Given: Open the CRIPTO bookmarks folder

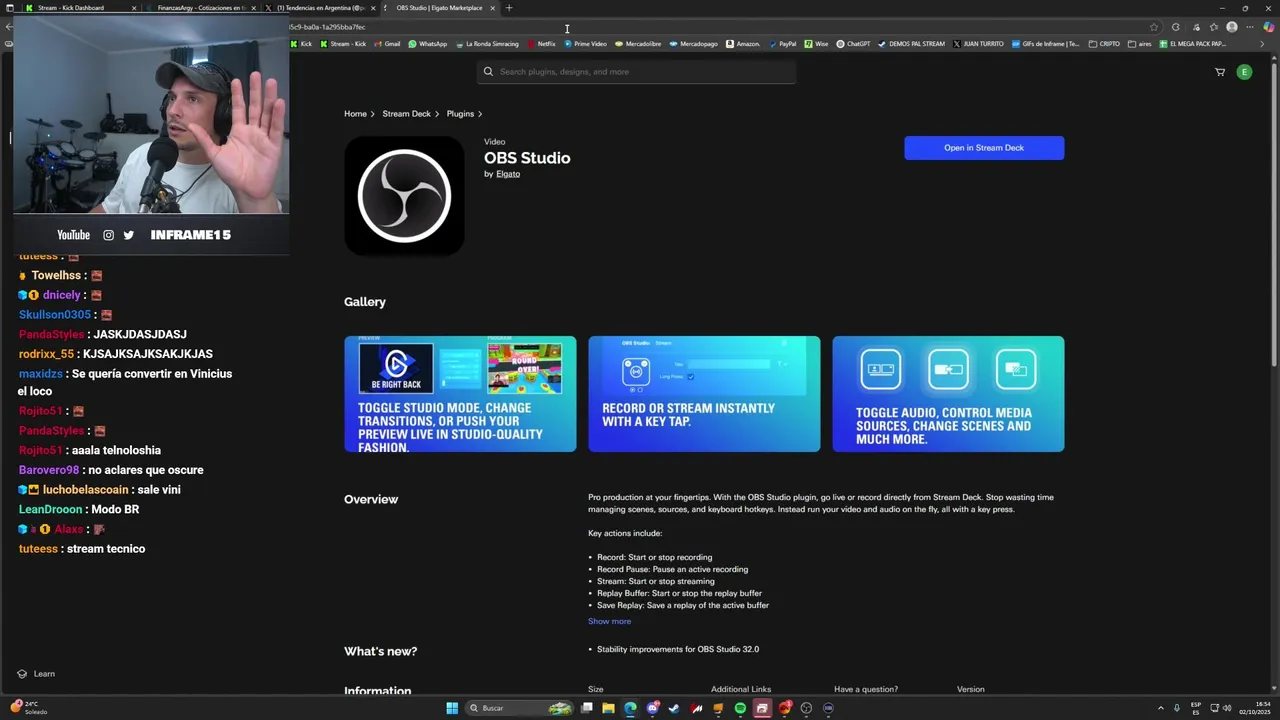Looking at the screenshot, I should click(1104, 44).
